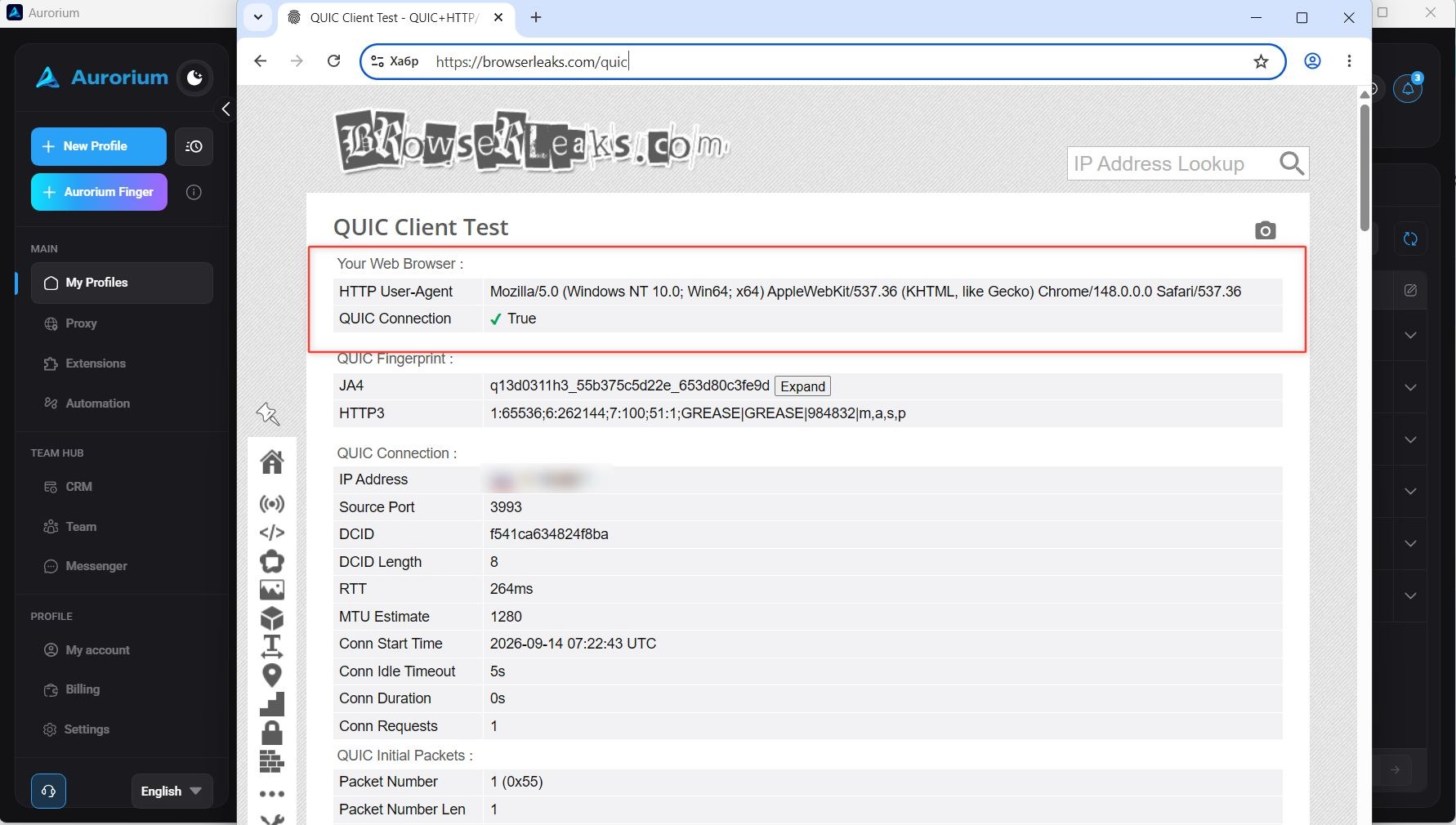Open the Canvas picture icon in the sidebar

[x=272, y=589]
